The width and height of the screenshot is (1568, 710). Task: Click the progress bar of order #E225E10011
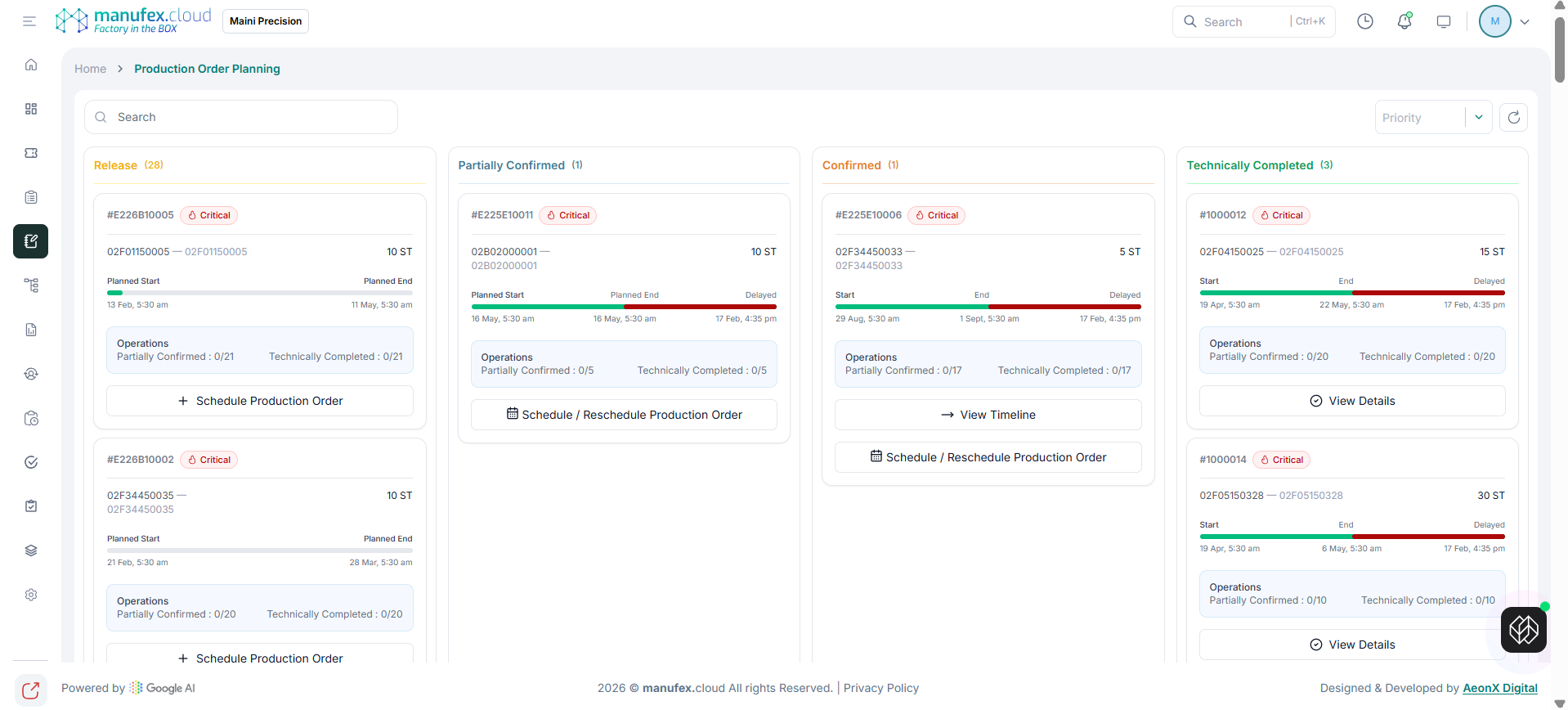click(x=623, y=307)
